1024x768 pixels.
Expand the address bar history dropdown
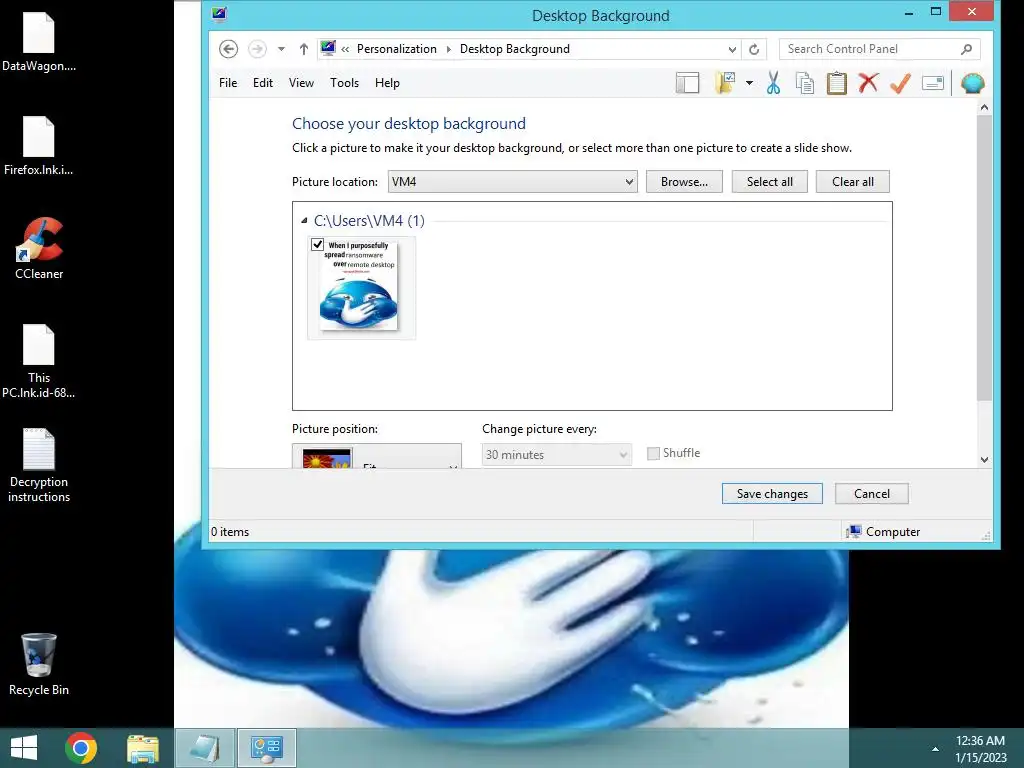[732, 49]
